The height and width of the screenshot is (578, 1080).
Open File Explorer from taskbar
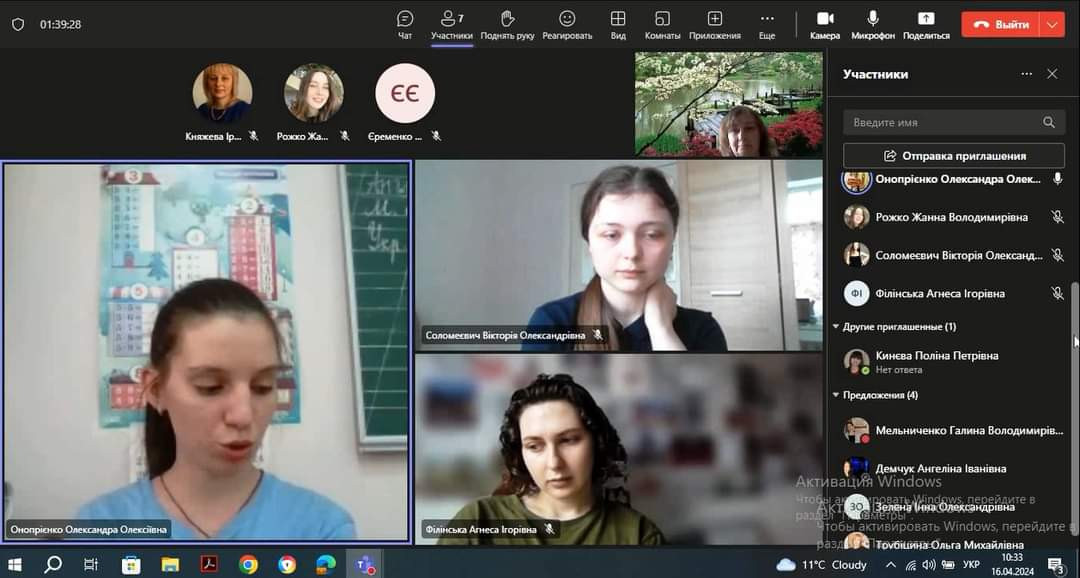click(x=170, y=565)
